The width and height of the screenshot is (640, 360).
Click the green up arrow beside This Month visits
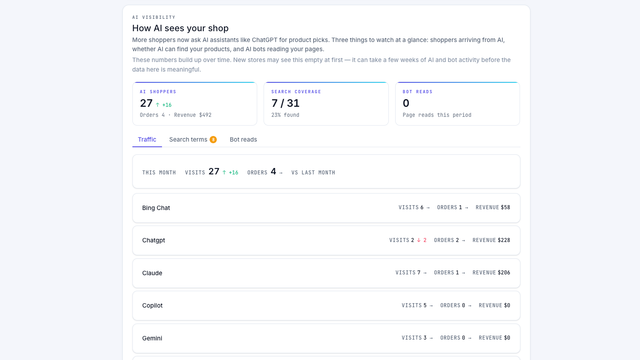coord(224,172)
